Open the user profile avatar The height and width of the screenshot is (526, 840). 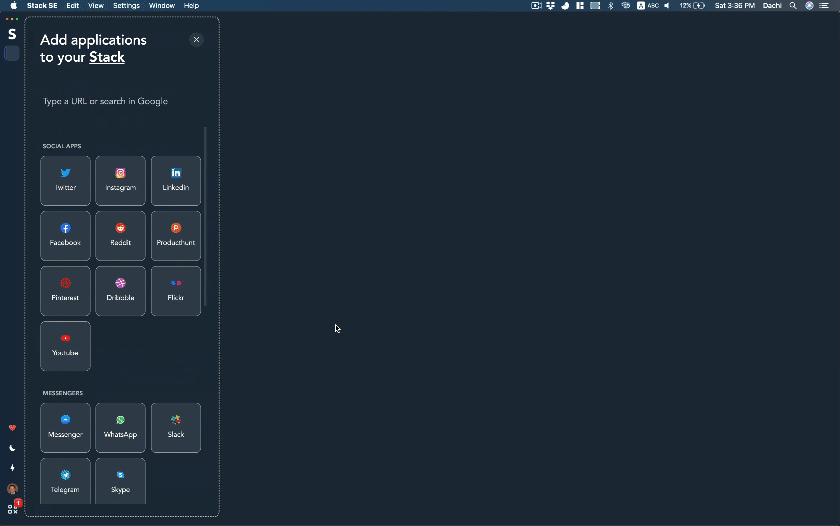(x=12, y=489)
